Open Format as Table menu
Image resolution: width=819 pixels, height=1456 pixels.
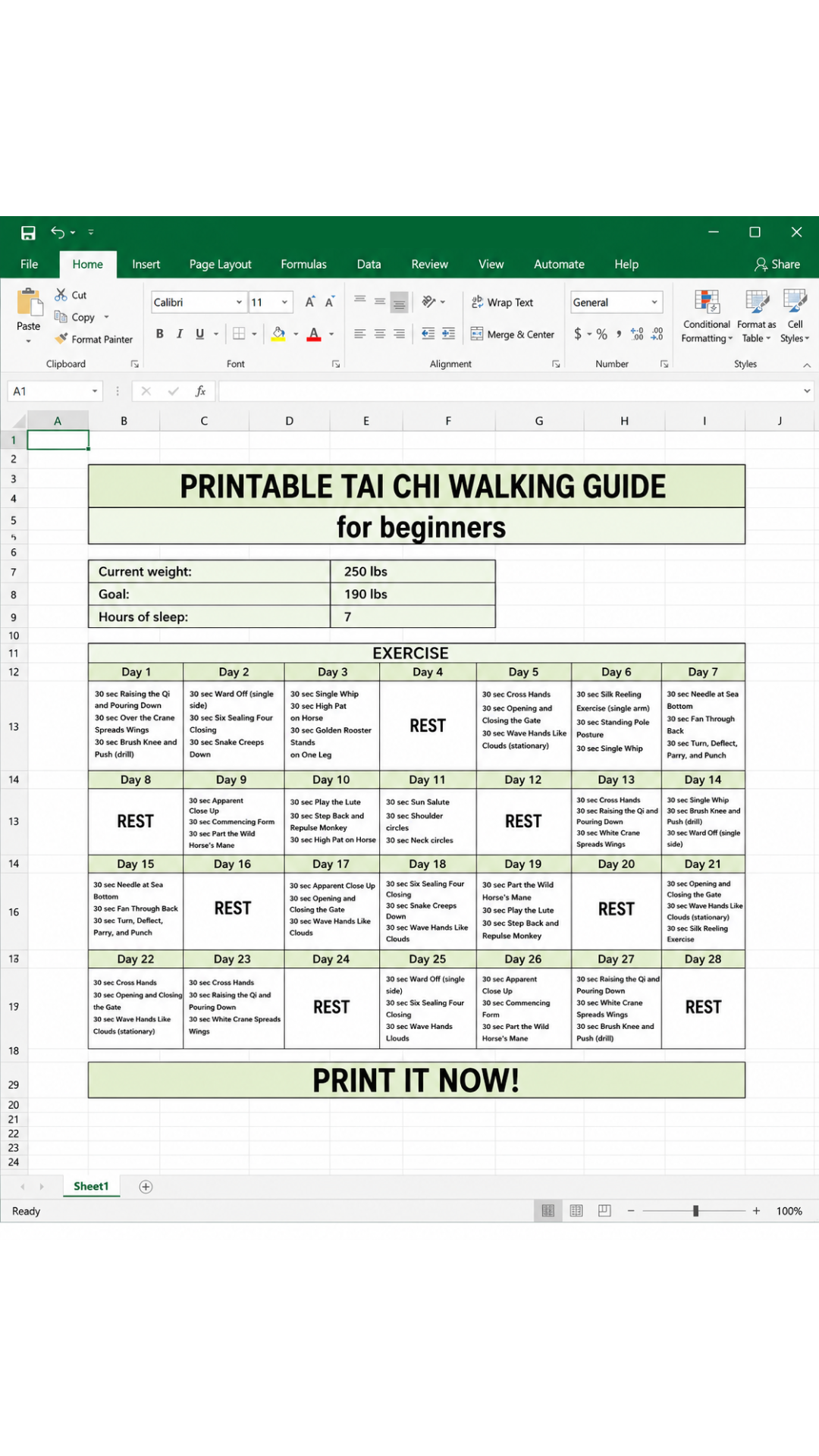pyautogui.click(x=757, y=317)
